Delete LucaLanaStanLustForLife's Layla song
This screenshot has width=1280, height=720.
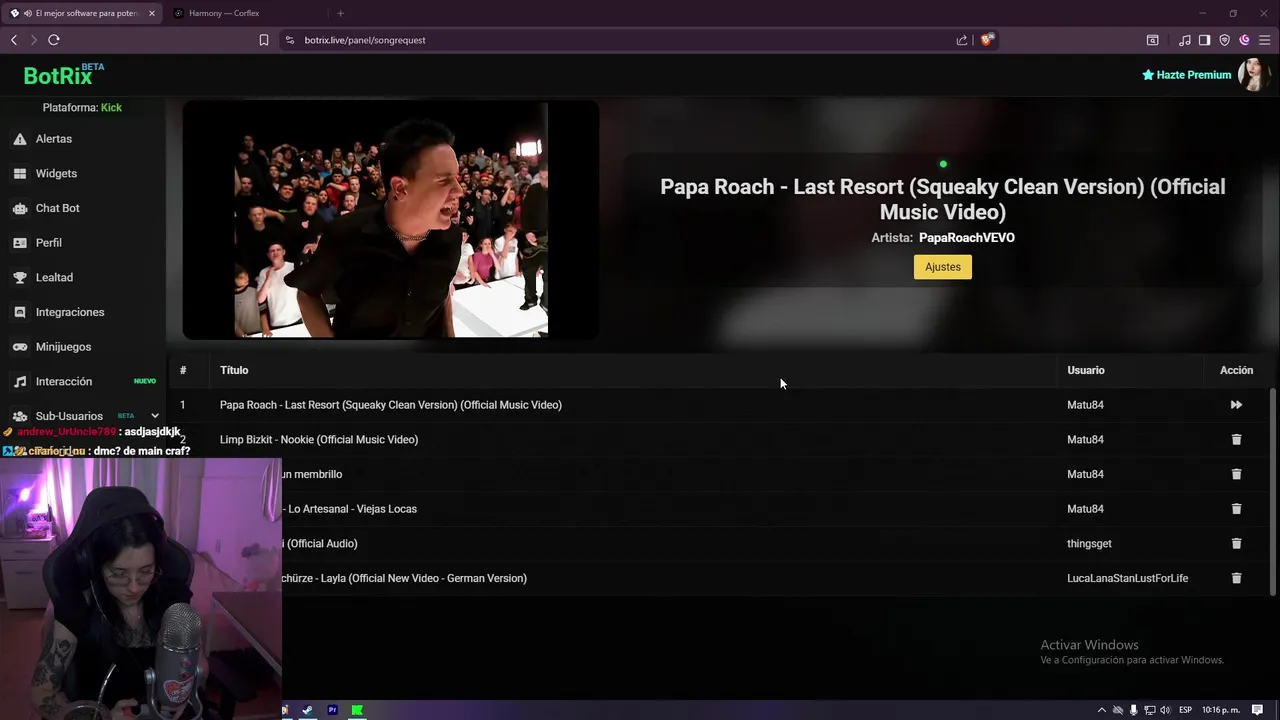(x=1236, y=578)
